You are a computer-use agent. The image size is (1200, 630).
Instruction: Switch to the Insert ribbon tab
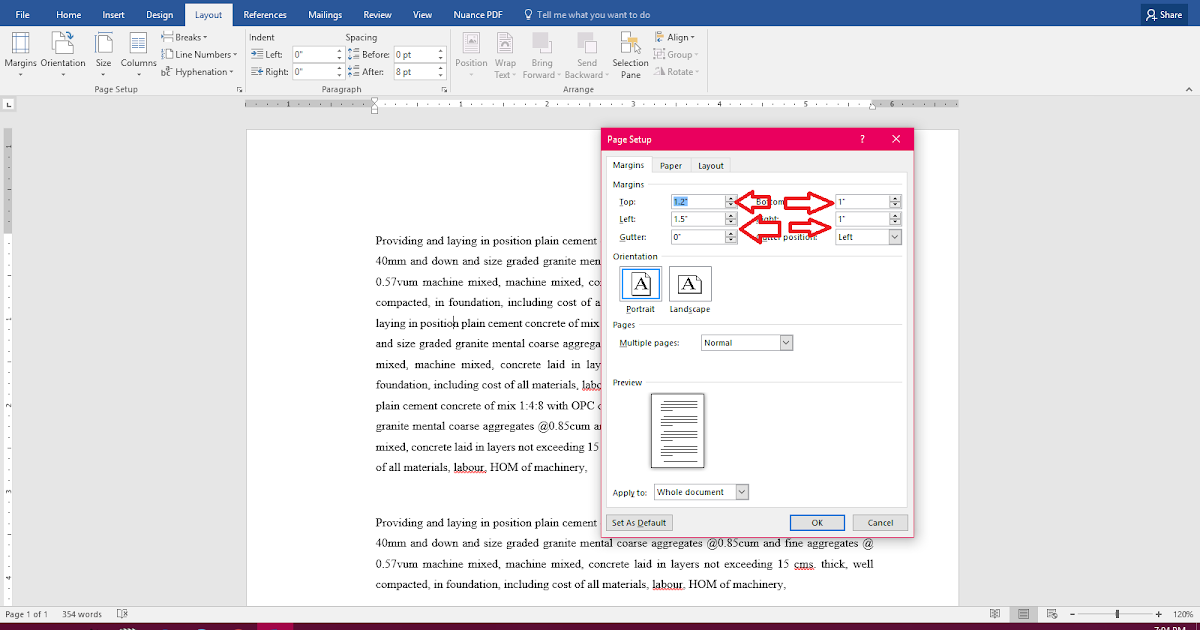click(113, 15)
